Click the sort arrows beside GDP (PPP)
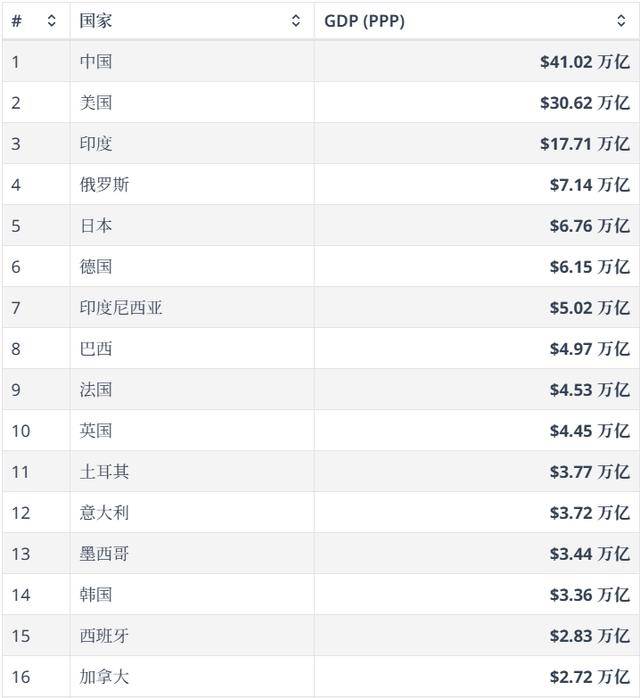Image resolution: width=640 pixels, height=698 pixels. coord(621,21)
